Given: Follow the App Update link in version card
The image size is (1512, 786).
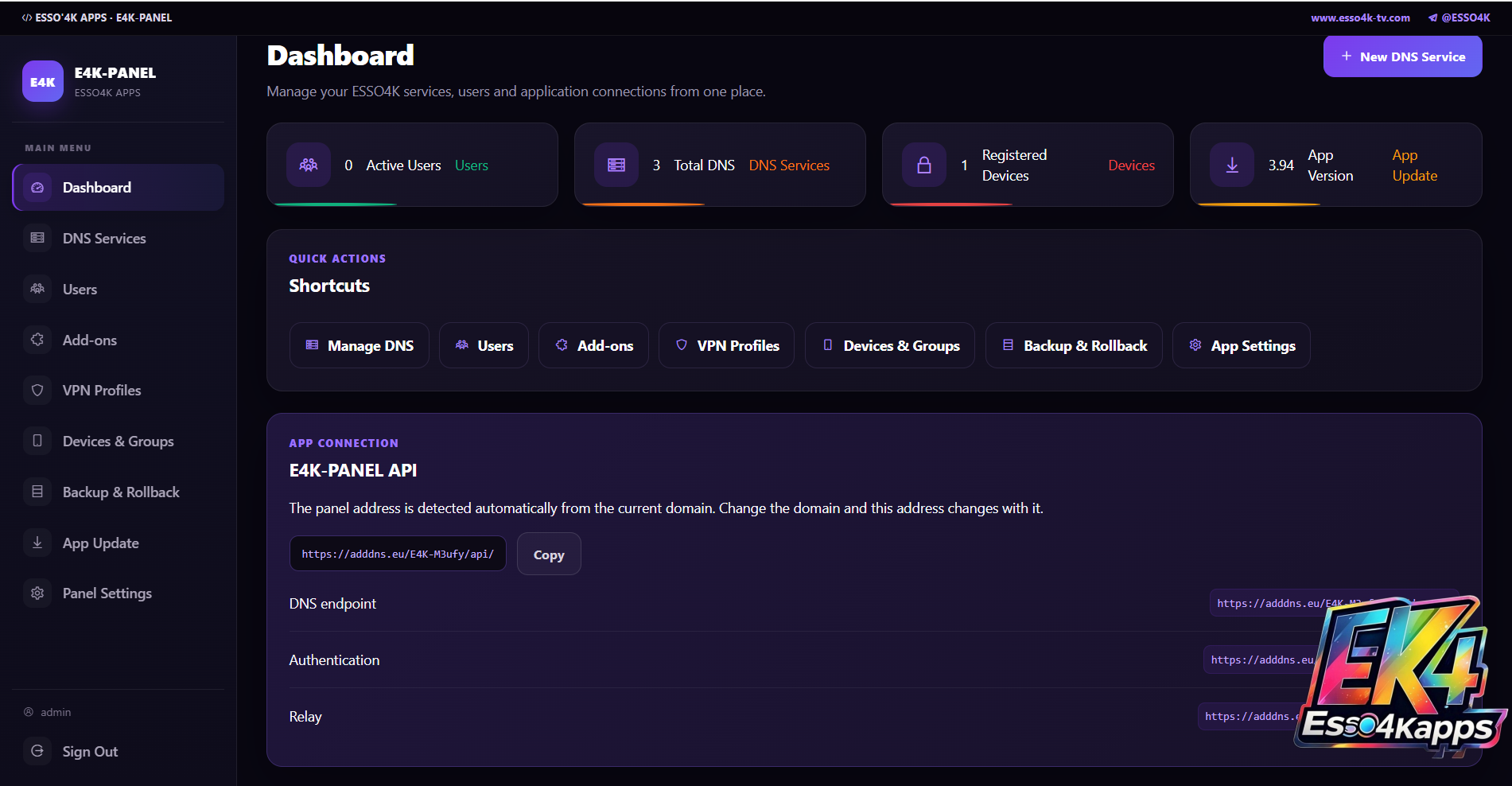Looking at the screenshot, I should point(1414,165).
